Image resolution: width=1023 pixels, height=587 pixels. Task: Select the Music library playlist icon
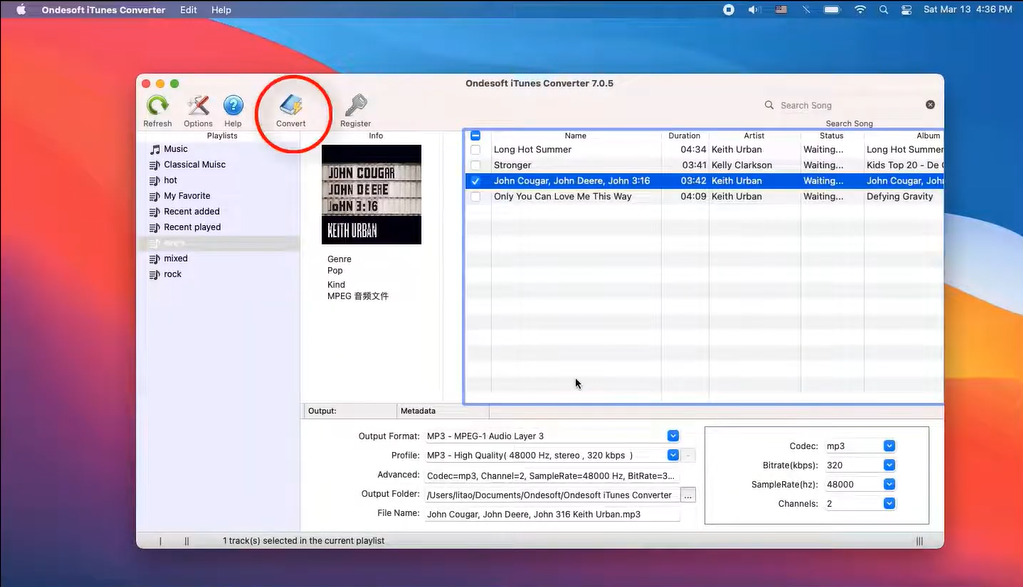155,149
